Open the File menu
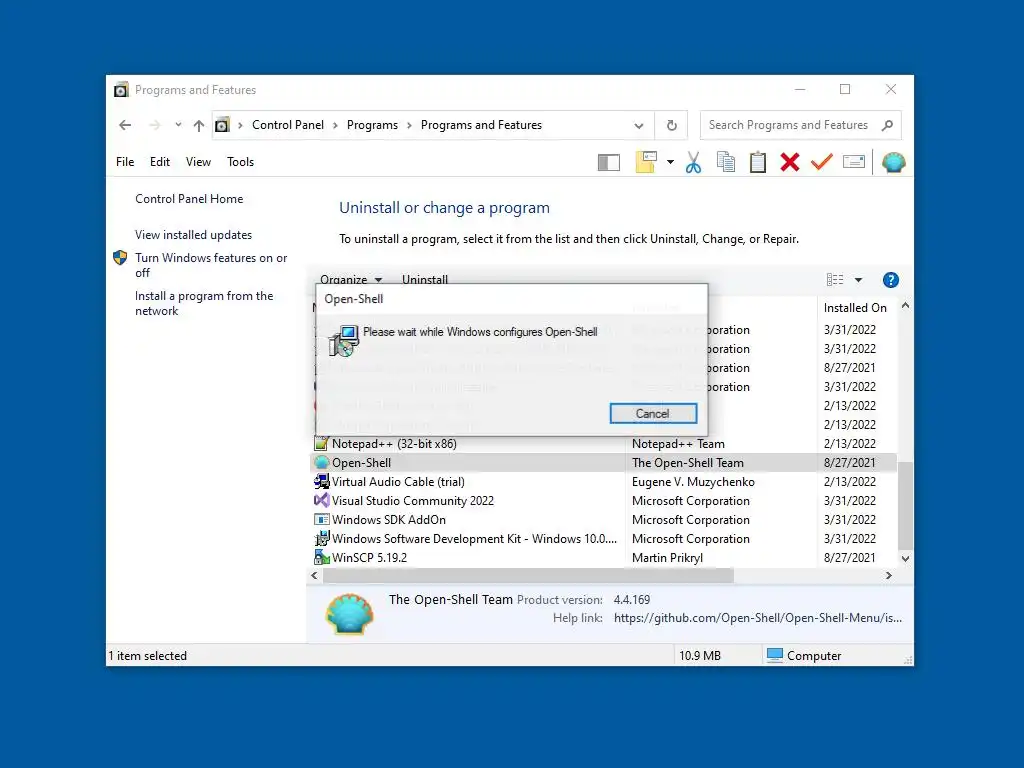 (x=125, y=162)
